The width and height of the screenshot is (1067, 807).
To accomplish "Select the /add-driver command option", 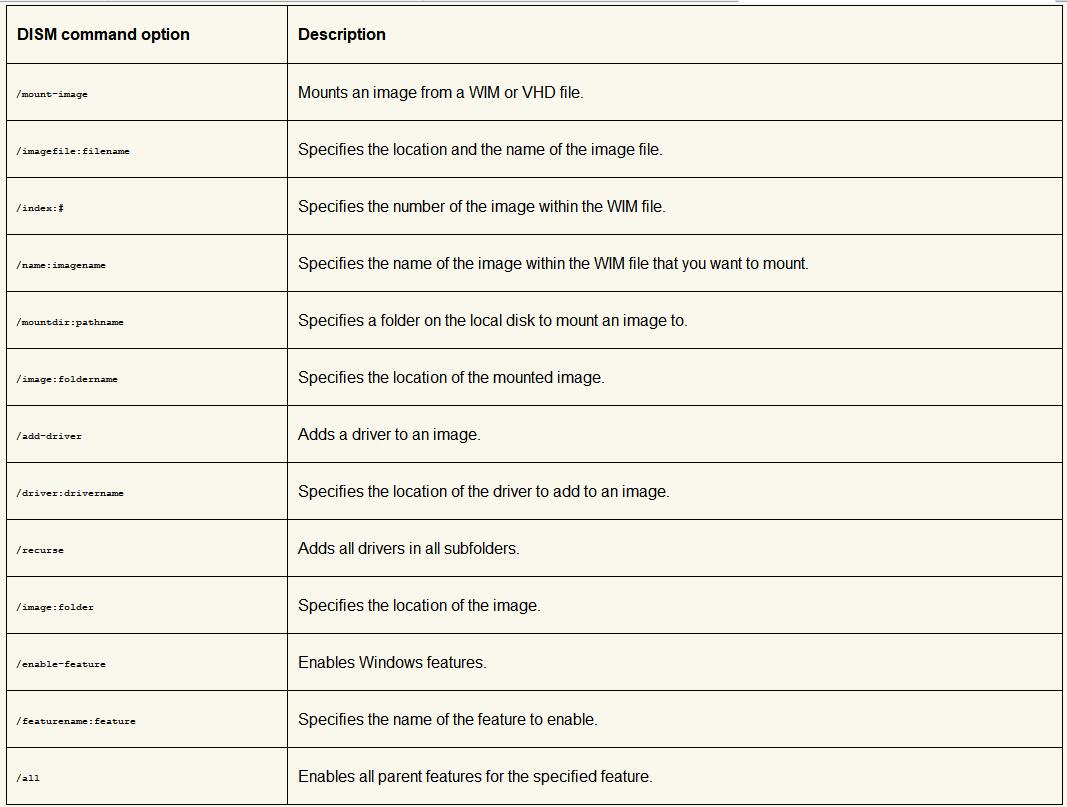I will (49, 436).
